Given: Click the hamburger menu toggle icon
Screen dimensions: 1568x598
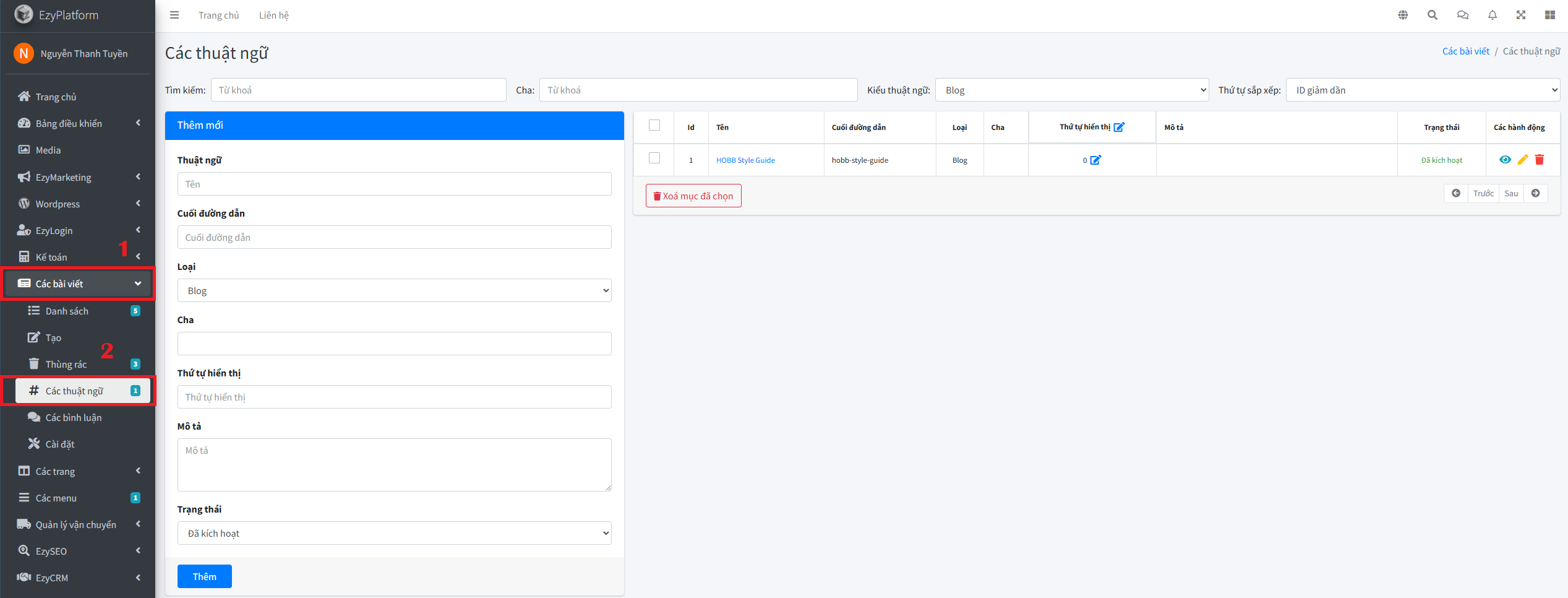Looking at the screenshot, I should click(174, 15).
